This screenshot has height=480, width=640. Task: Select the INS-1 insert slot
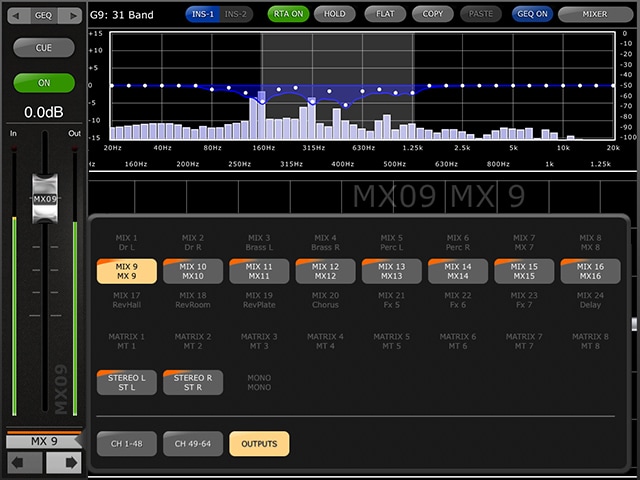point(202,15)
